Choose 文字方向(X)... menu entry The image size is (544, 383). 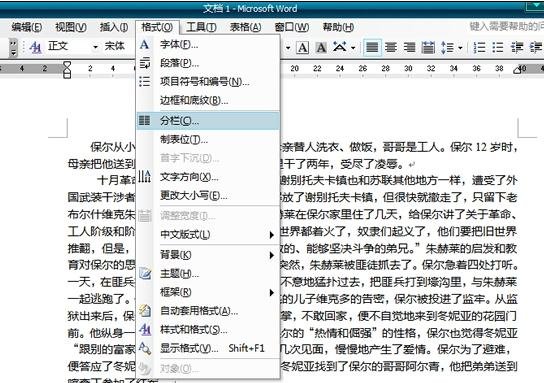(x=208, y=177)
